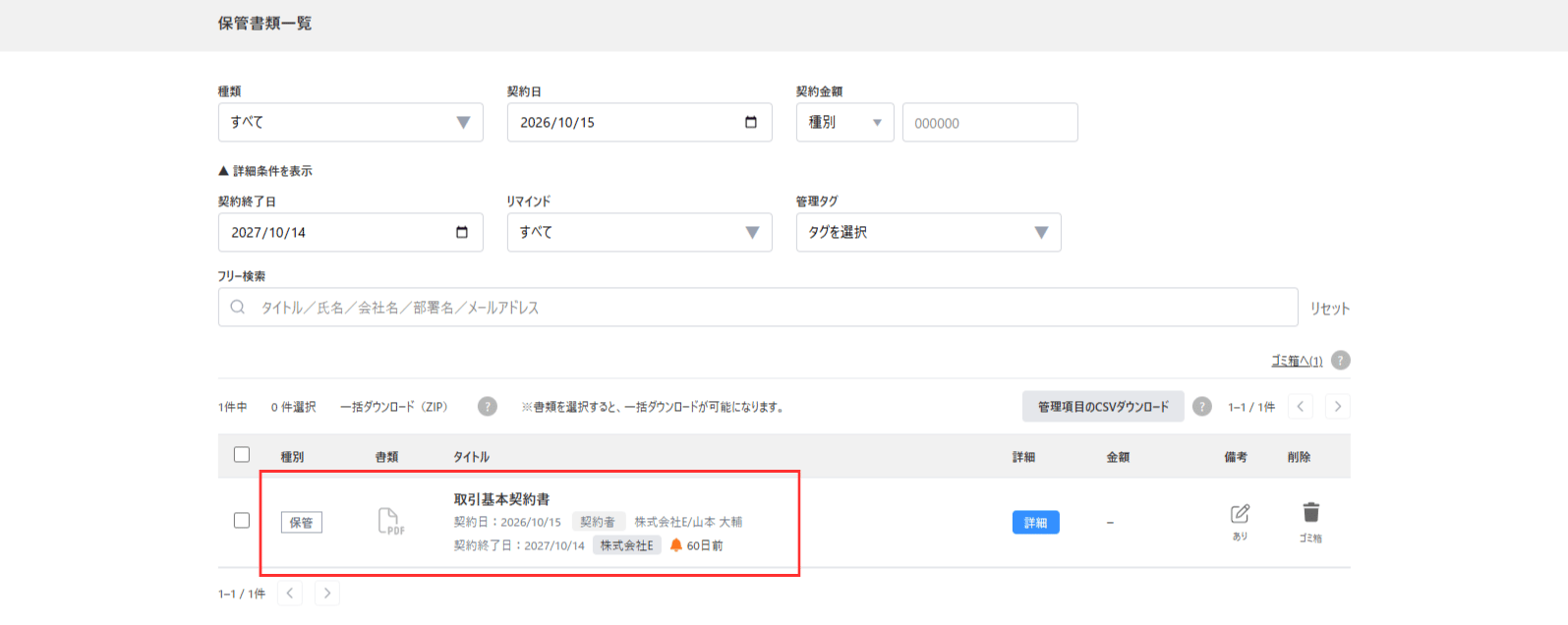
Task: Go to previous page using top arrow
Action: [1300, 407]
